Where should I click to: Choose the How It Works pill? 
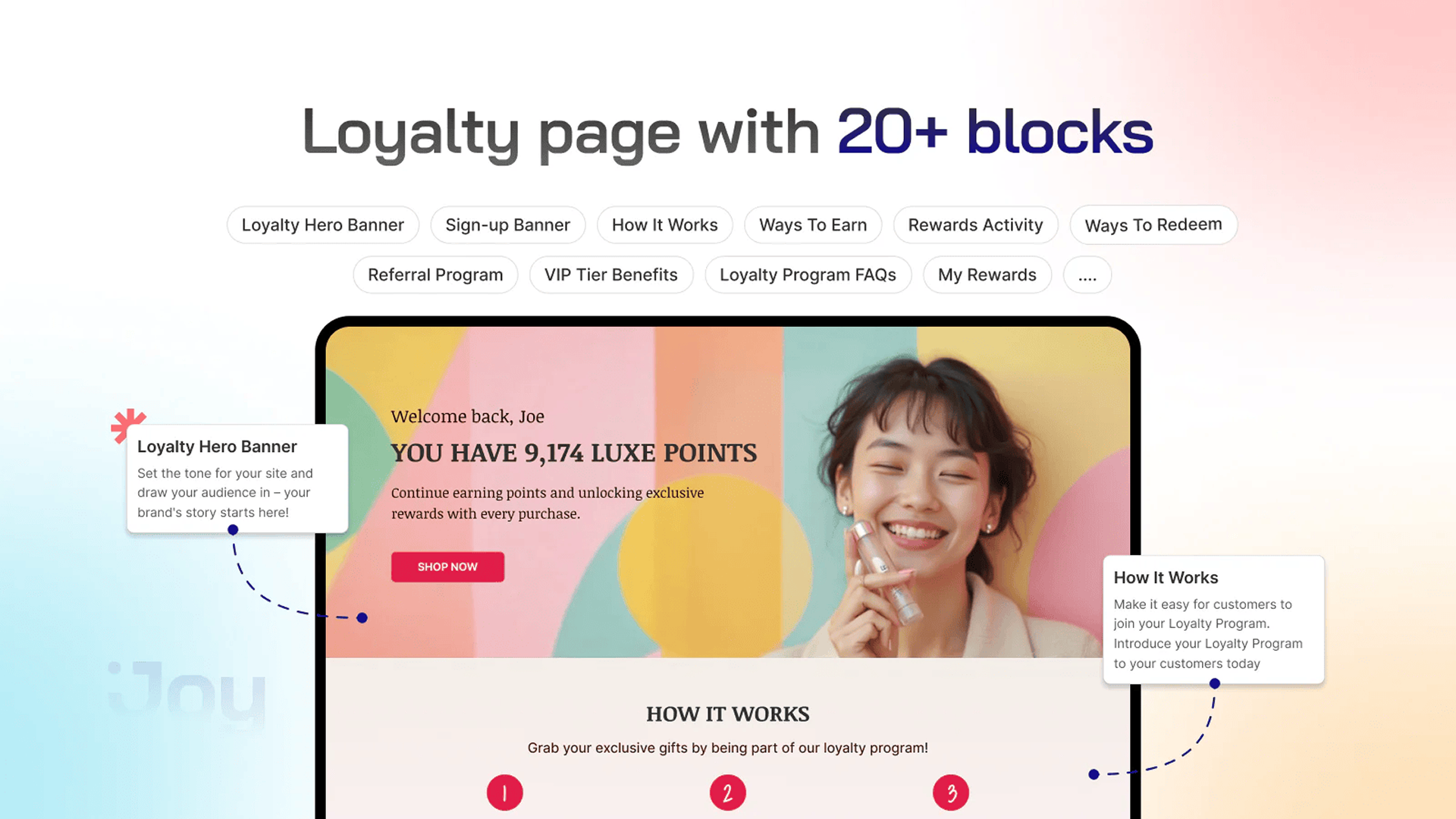665,225
